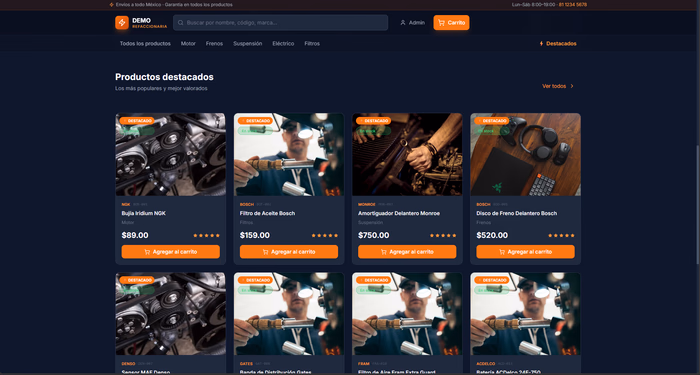
Task: Click the Destacado badge on the Denso product card
Action: [x=137, y=280]
